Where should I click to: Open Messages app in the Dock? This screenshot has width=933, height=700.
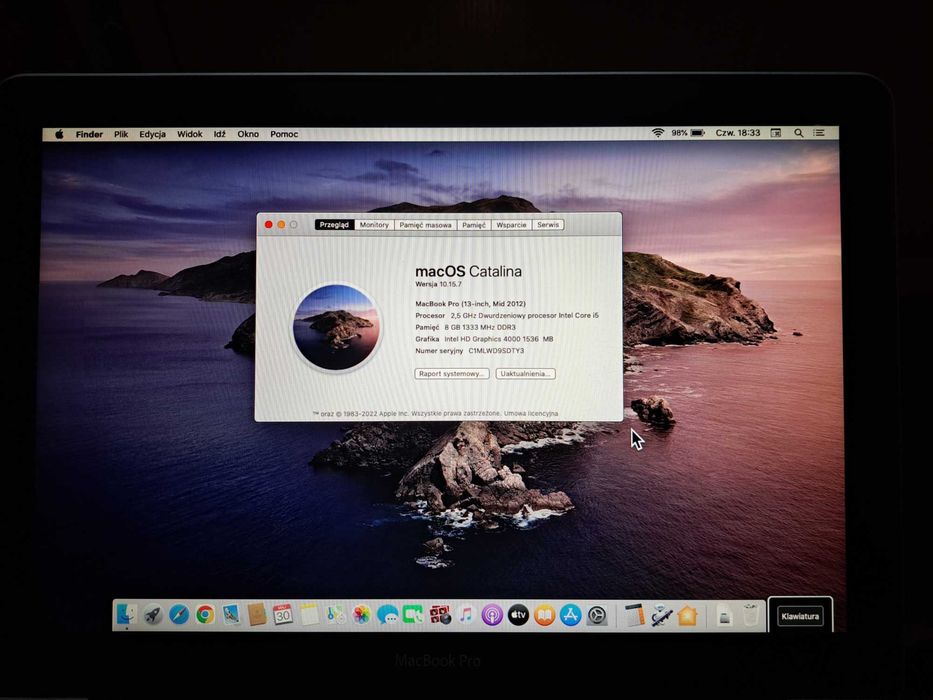[x=387, y=615]
